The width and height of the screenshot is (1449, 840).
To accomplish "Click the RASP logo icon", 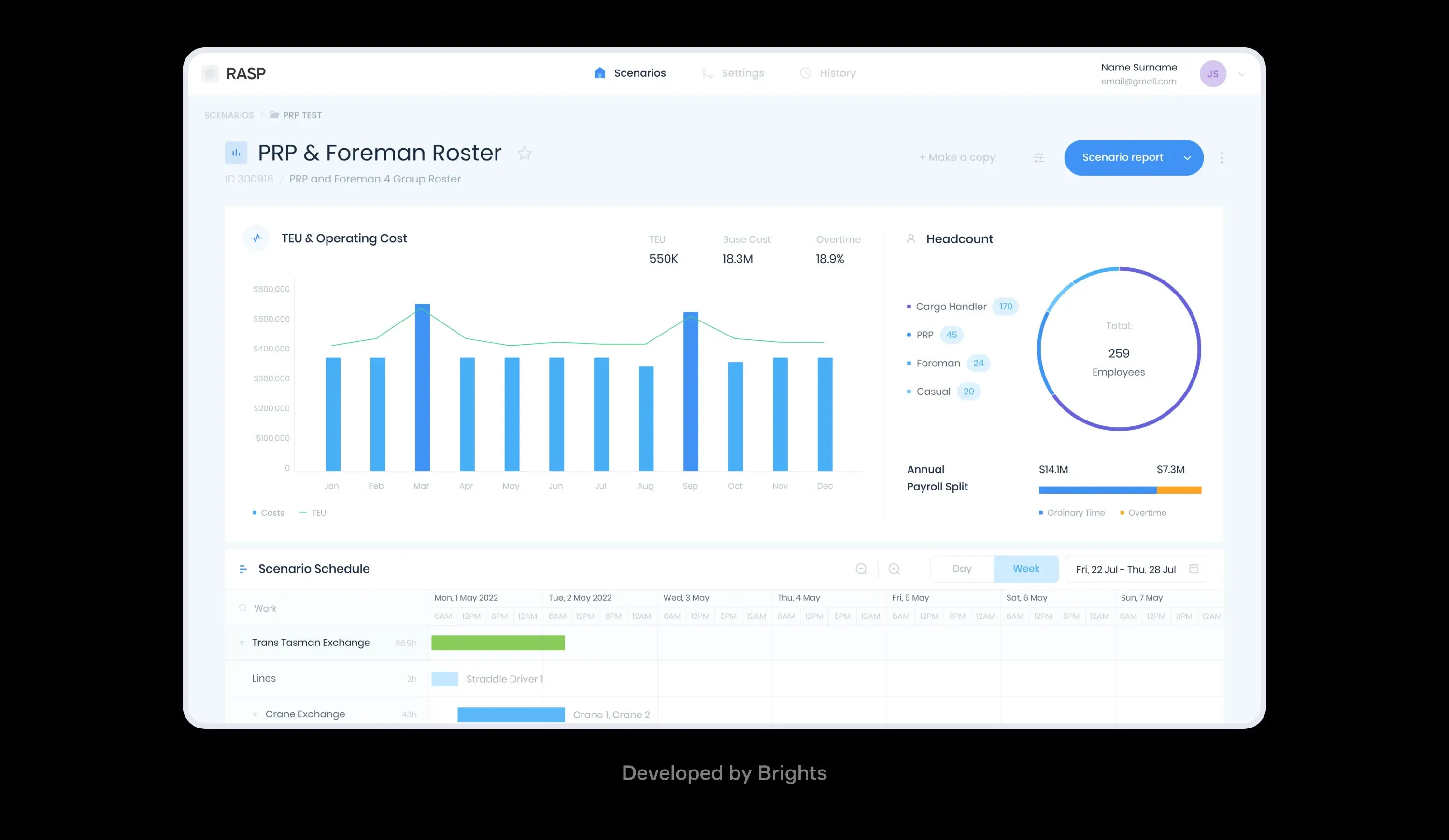I will (211, 73).
